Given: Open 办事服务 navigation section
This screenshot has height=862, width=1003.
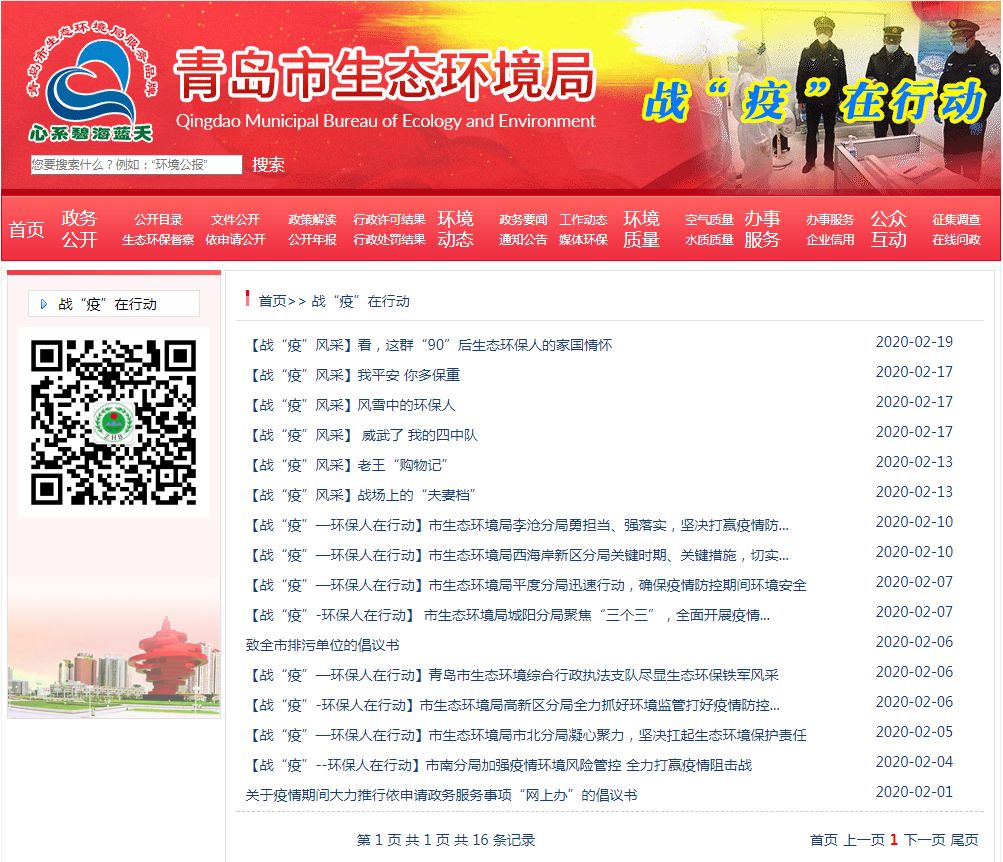Looking at the screenshot, I should (761, 229).
